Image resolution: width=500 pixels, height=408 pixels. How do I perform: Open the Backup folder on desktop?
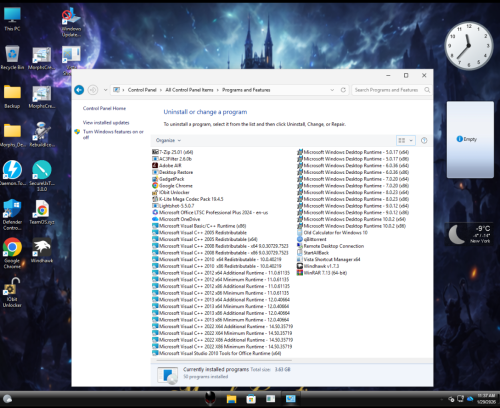pos(12,97)
